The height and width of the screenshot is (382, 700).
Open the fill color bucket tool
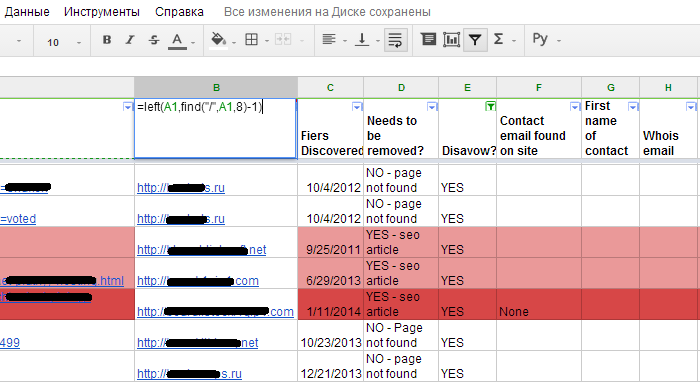[x=218, y=41]
